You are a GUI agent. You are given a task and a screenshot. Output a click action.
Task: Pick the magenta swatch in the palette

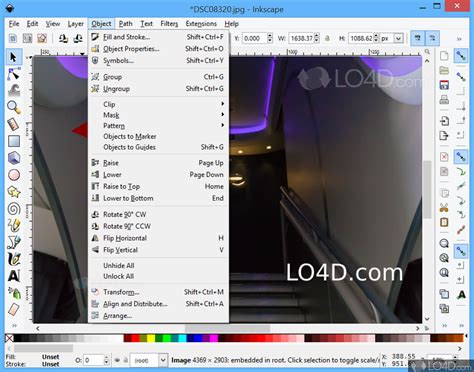click(x=214, y=338)
